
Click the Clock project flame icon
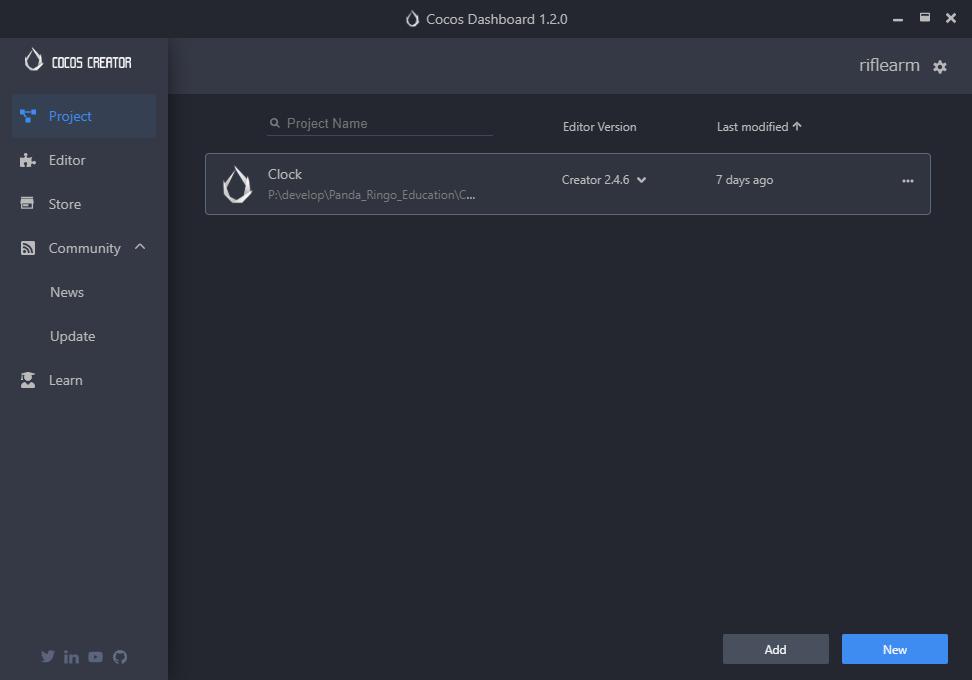coord(237,184)
